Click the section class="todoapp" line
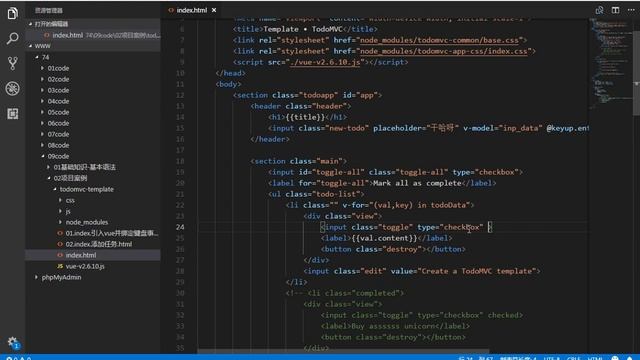Viewport: 640px width, 360px height. [x=307, y=95]
